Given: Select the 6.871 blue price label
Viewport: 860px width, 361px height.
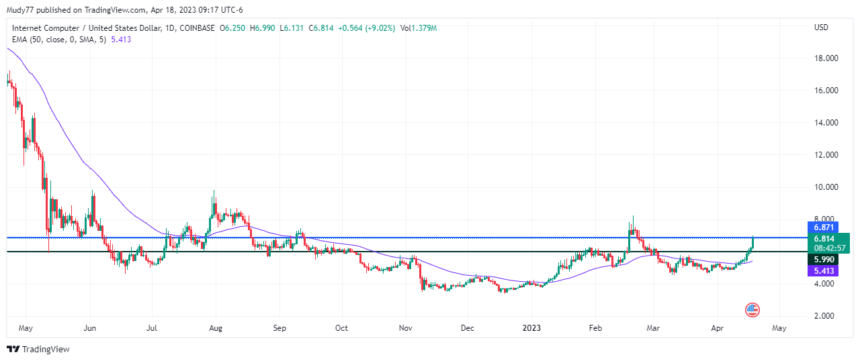Looking at the screenshot, I should point(824,227).
